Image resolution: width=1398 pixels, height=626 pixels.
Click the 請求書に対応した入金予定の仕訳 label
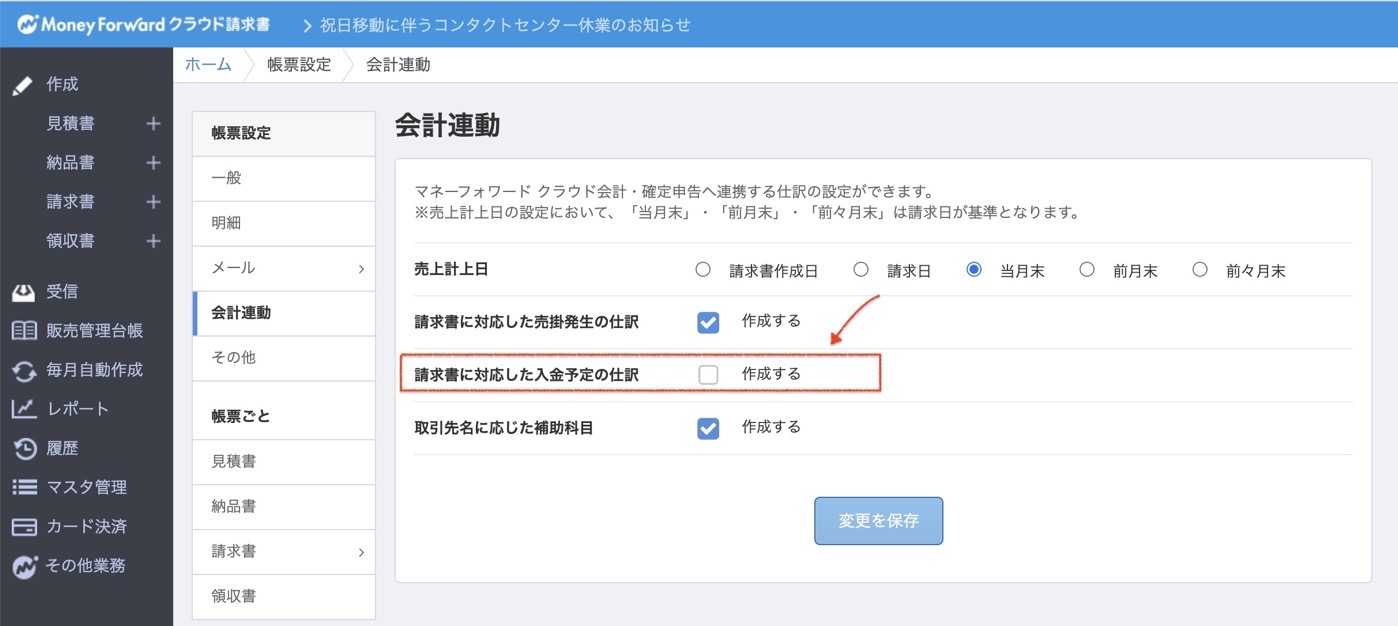coord(526,375)
